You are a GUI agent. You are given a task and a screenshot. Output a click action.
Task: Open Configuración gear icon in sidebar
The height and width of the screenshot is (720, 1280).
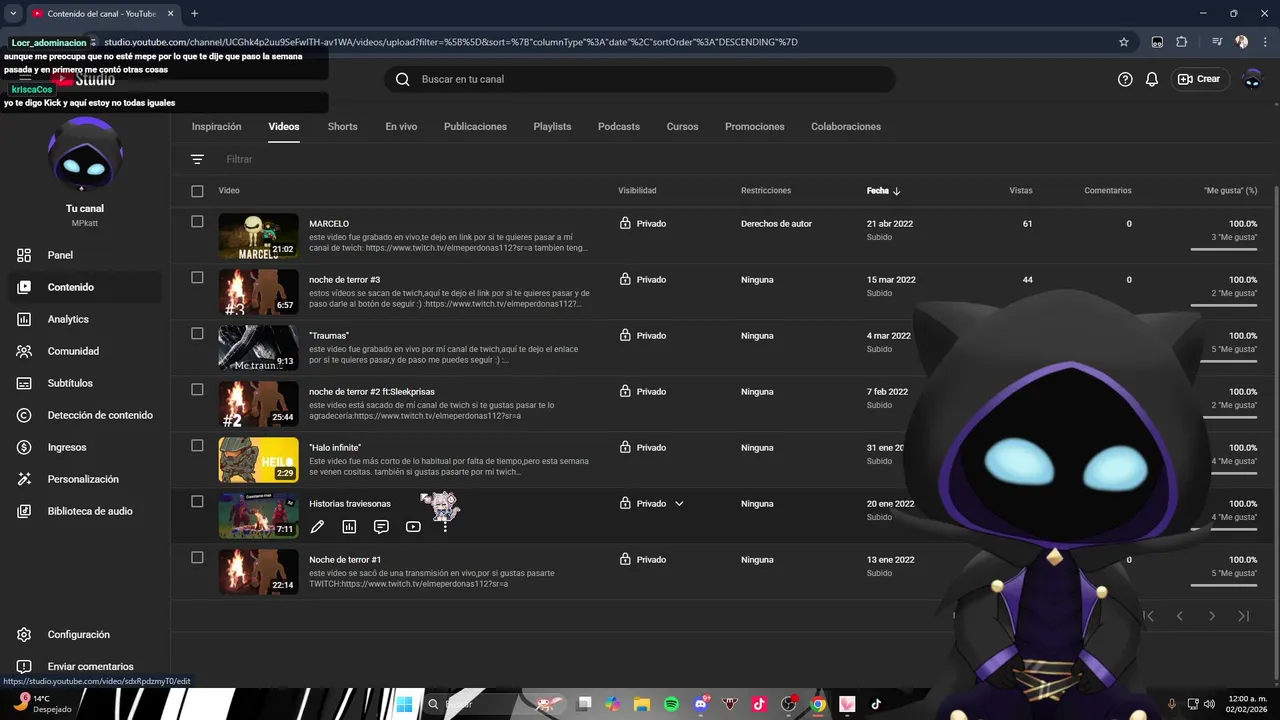coord(25,635)
